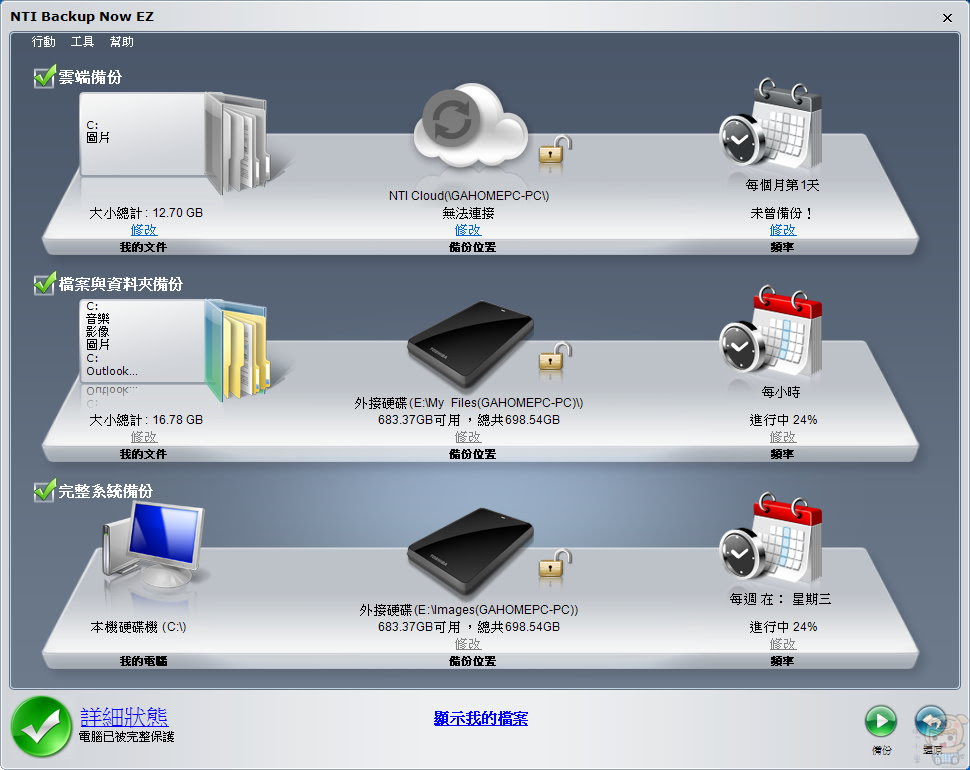Viewport: 970px width, 770px height.
Task: Toggle the 完整系統備份 checkbox
Action: click(x=44, y=492)
